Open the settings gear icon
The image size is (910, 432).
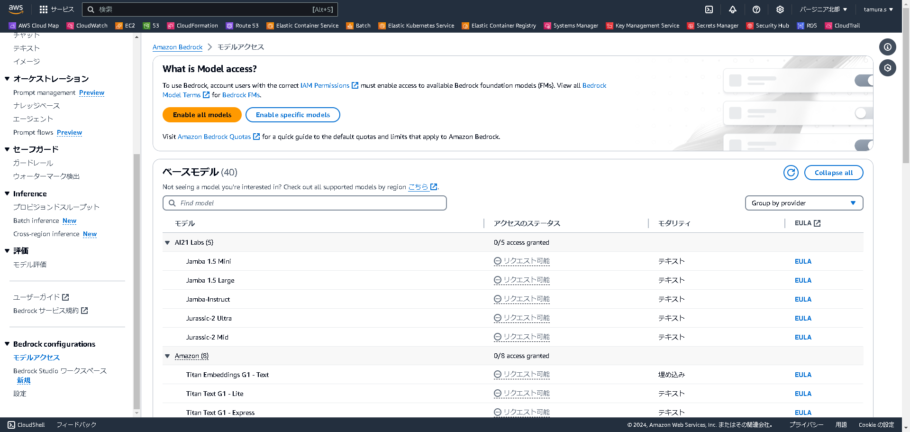780,9
